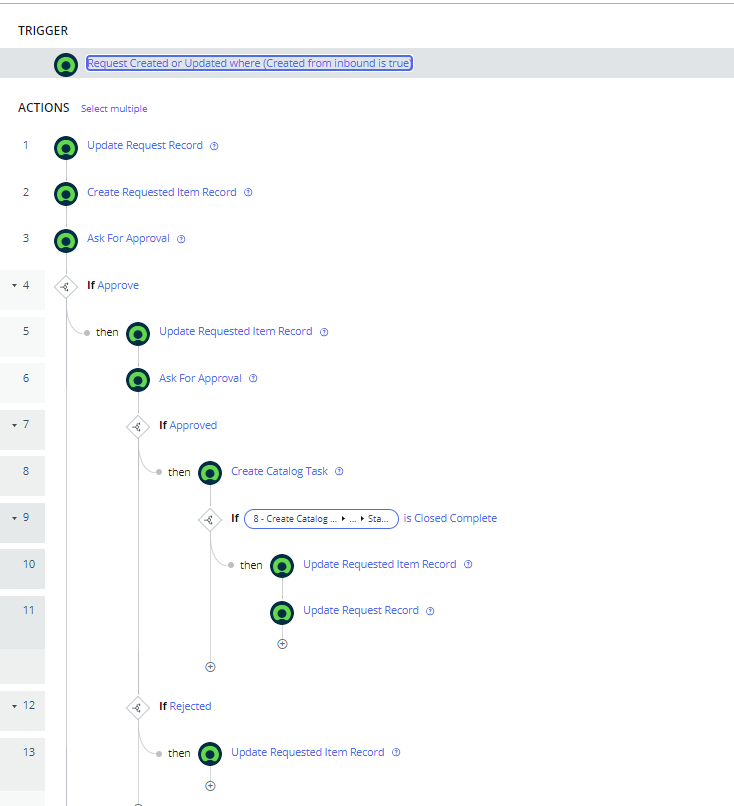This screenshot has width=734, height=806.
Task: Add action below step 11 with plus icon
Action: [282, 644]
